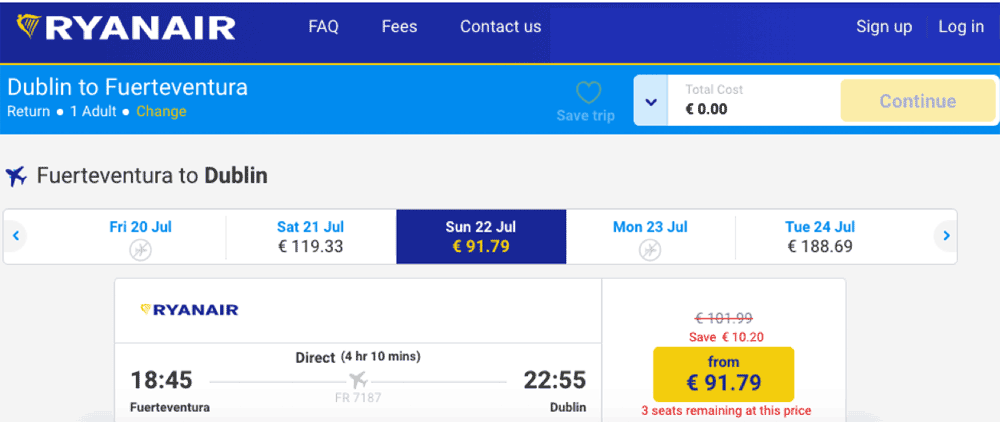Click the Sign up link
1000x422 pixels.
[884, 27]
